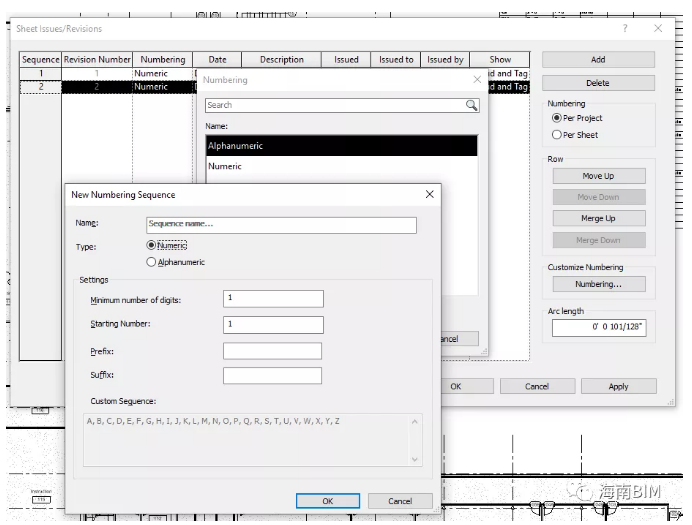Select Numeric in the Name list

[342, 166]
